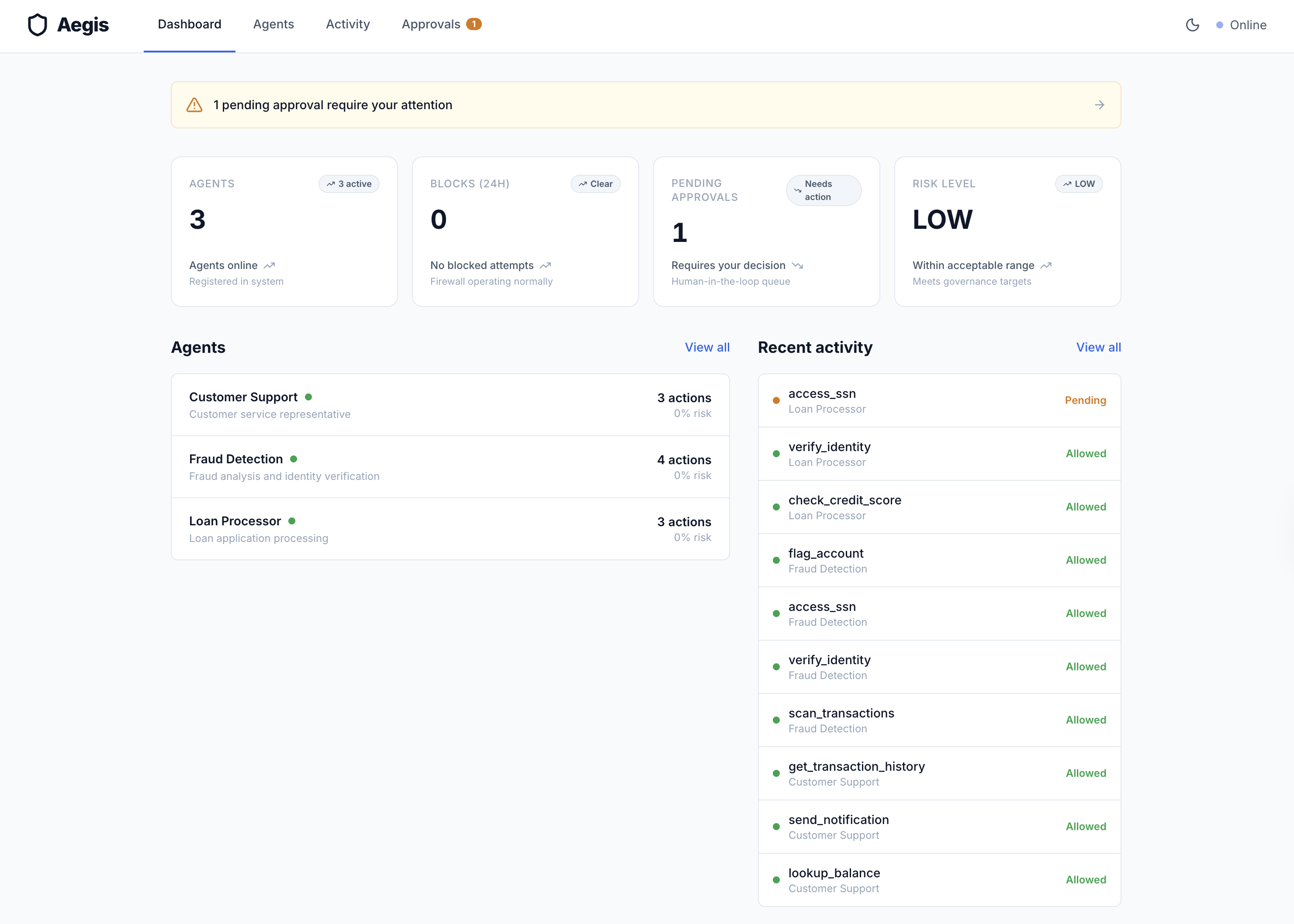This screenshot has height=924, width=1294.
Task: Open the Fraud Detection agent row
Action: 450,467
